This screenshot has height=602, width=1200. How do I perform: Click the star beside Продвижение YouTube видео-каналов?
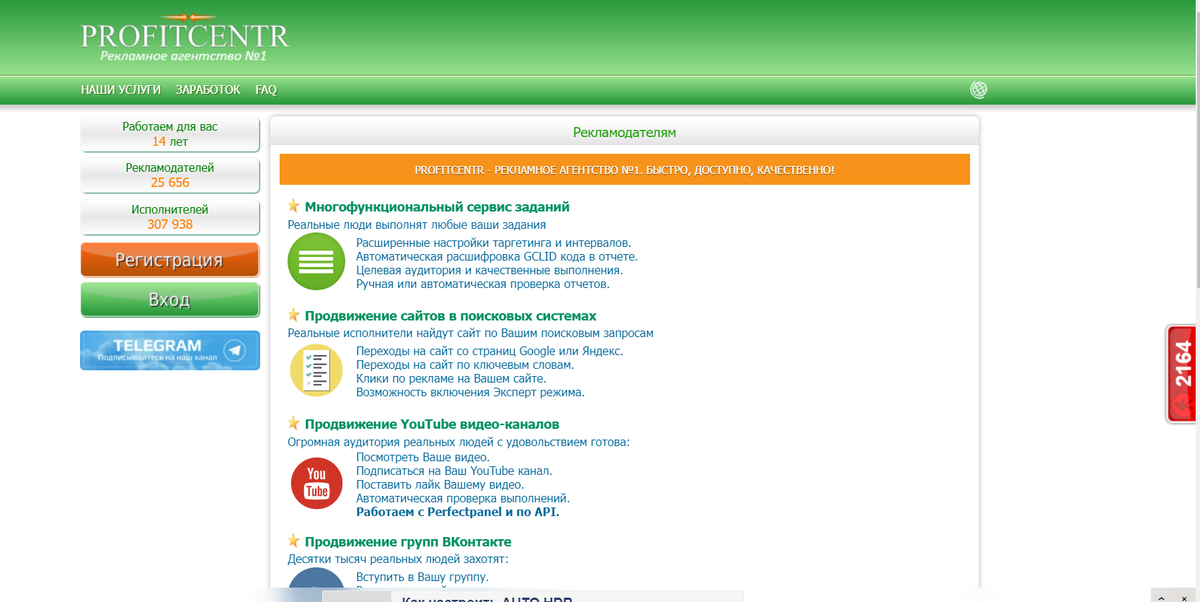click(294, 424)
